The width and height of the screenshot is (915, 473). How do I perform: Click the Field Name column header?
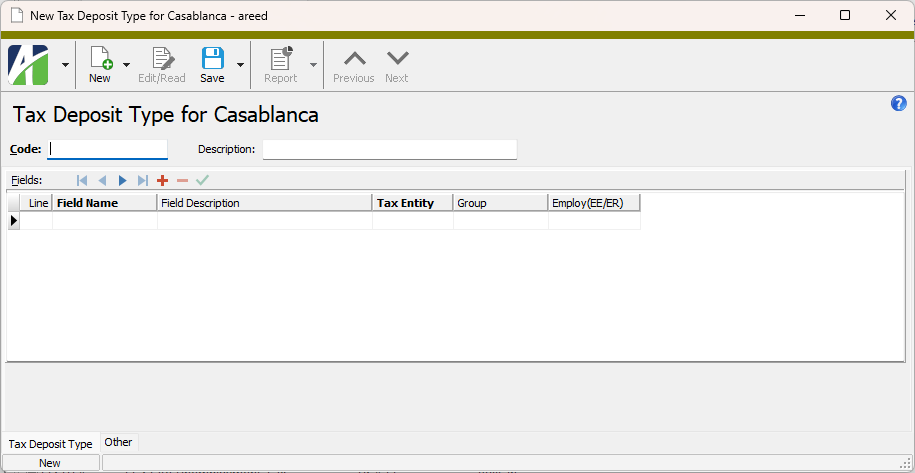(x=104, y=203)
